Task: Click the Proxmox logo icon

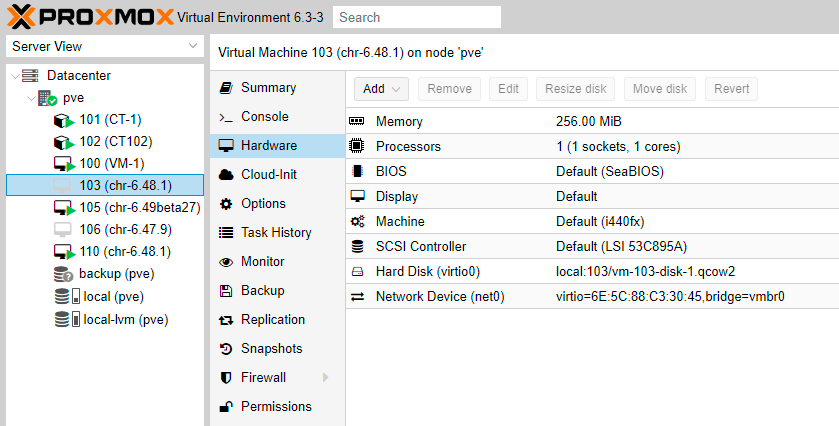Action: click(19, 16)
